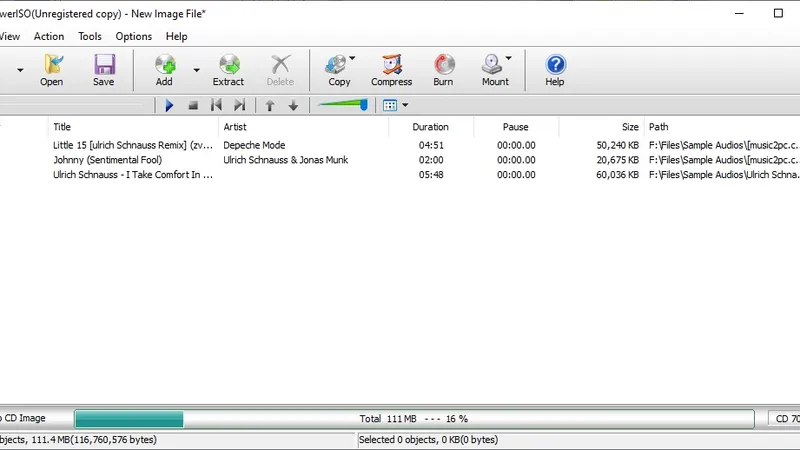Click artist Depeche Mode cell
Screen dimensions: 800x450
click(x=254, y=145)
